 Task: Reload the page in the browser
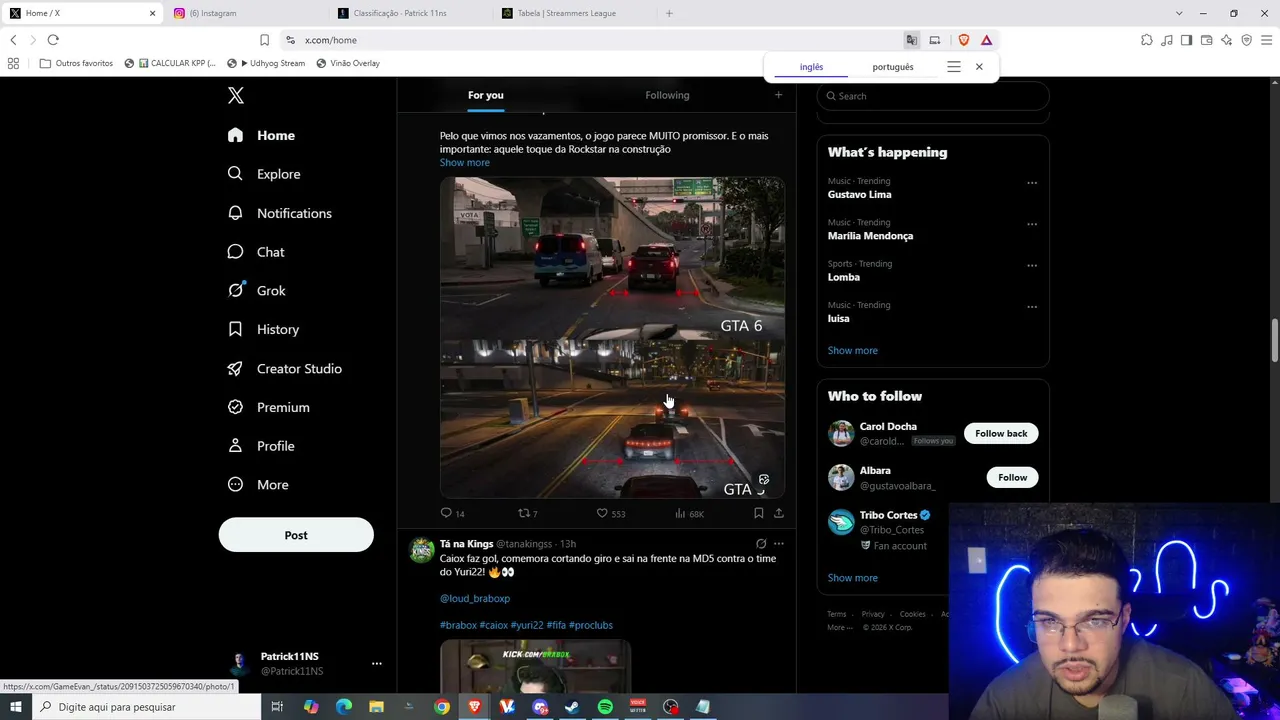click(x=53, y=40)
